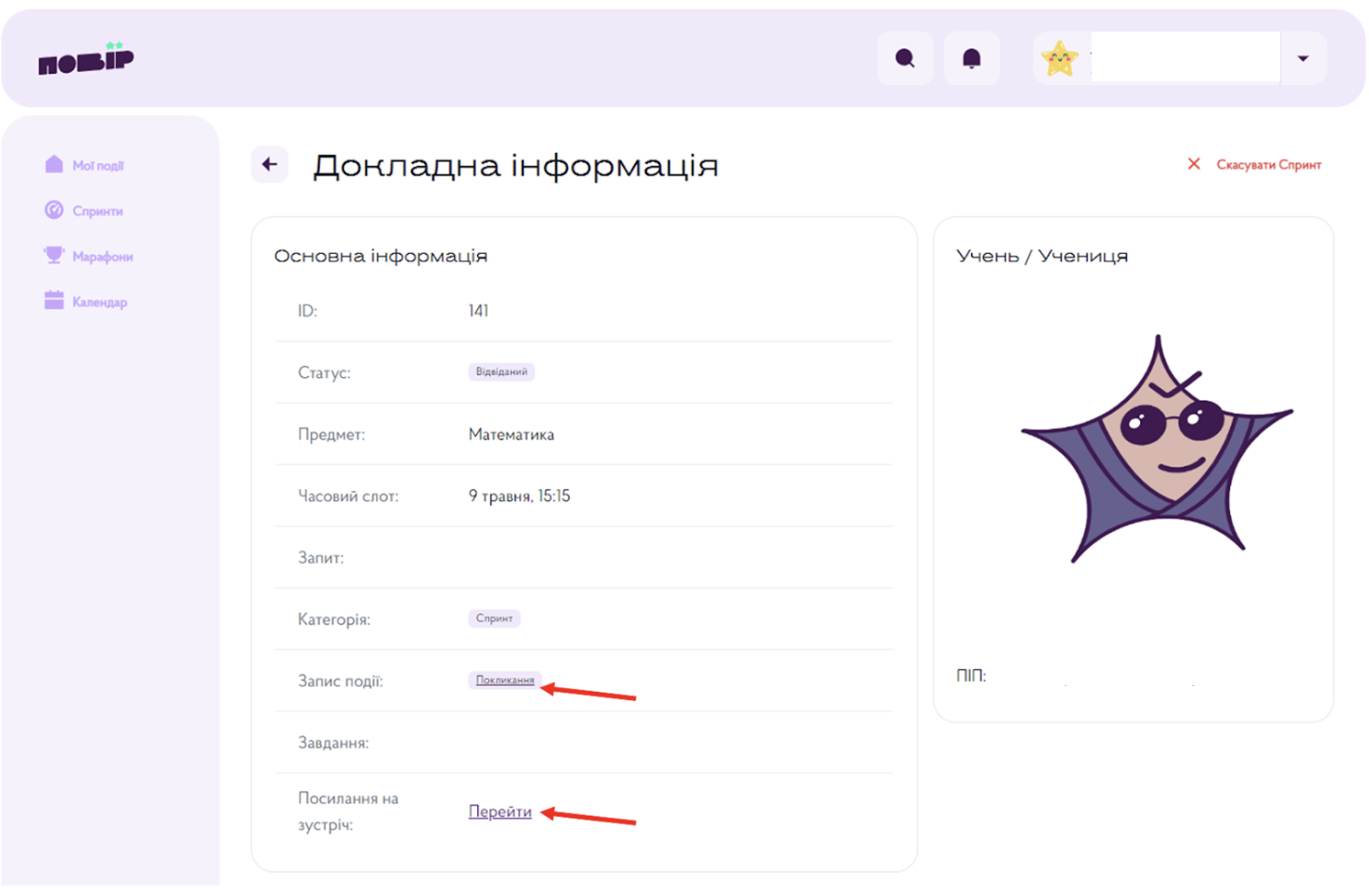
Task: Click the Часовий слот: label
Action: 348,497
